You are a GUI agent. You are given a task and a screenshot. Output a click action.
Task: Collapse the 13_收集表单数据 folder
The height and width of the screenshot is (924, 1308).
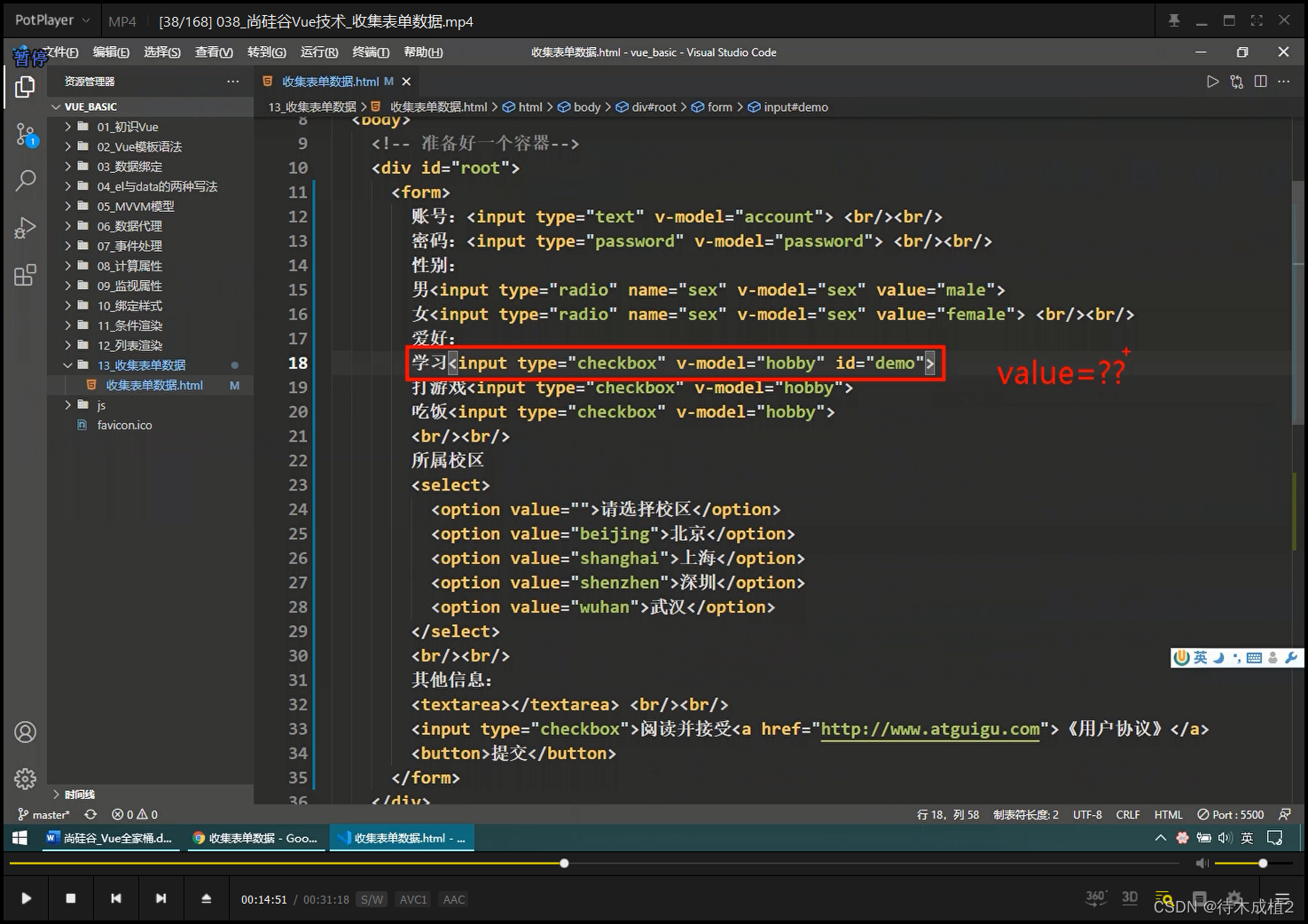tap(151, 365)
